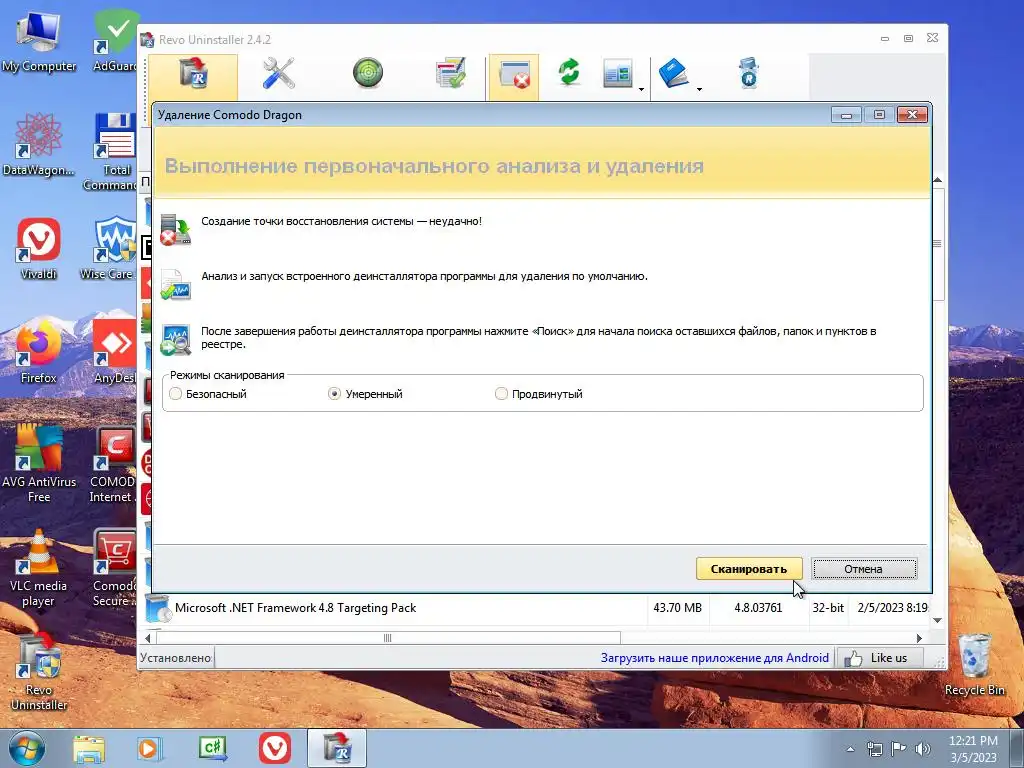The height and width of the screenshot is (768, 1024).
Task: Open the Help book dropdown arrow
Action: 699,89
